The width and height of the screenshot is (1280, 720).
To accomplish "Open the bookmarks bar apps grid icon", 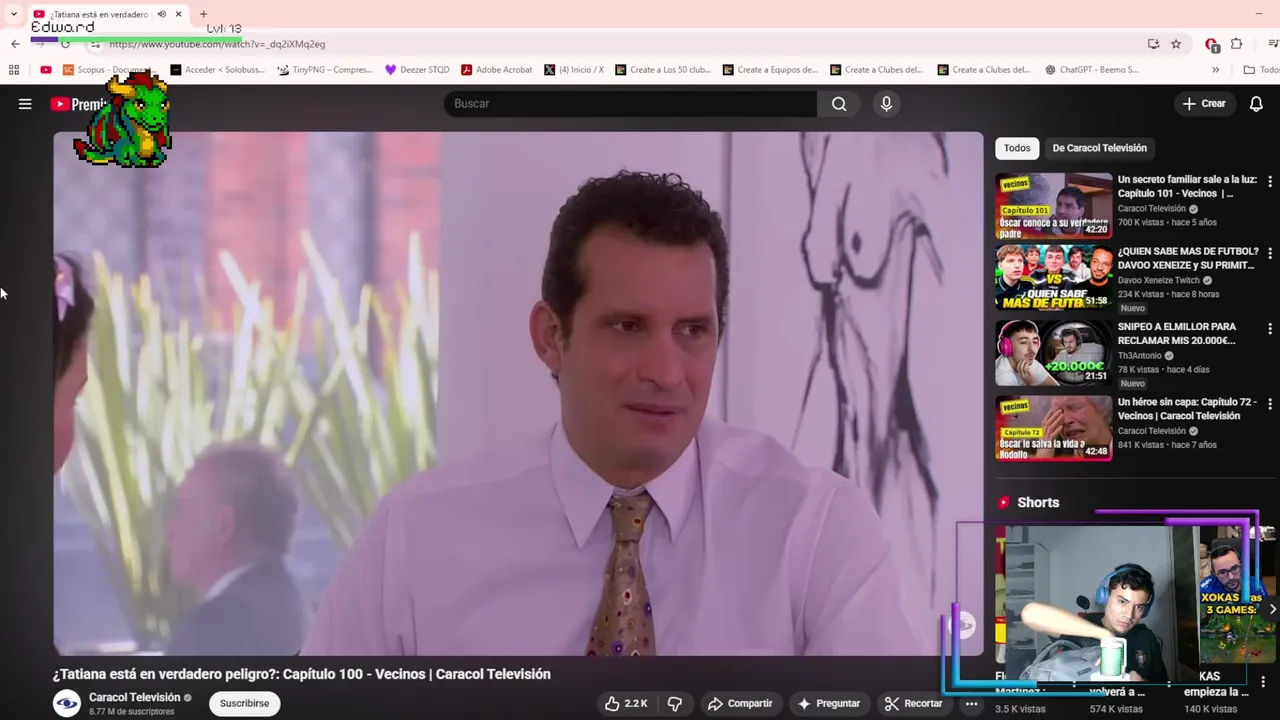I will [14, 70].
